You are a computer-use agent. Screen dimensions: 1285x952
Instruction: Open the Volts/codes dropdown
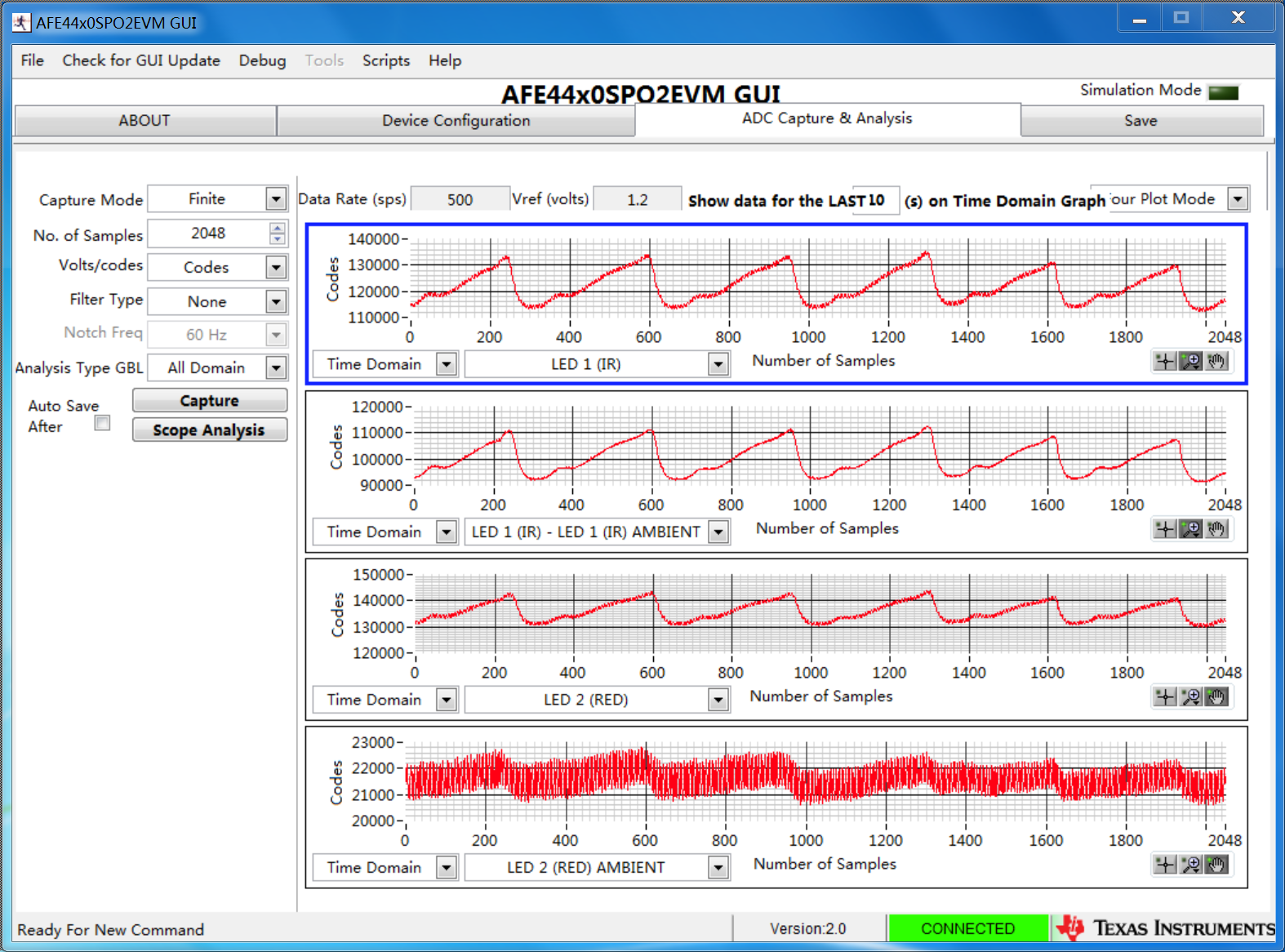[276, 267]
